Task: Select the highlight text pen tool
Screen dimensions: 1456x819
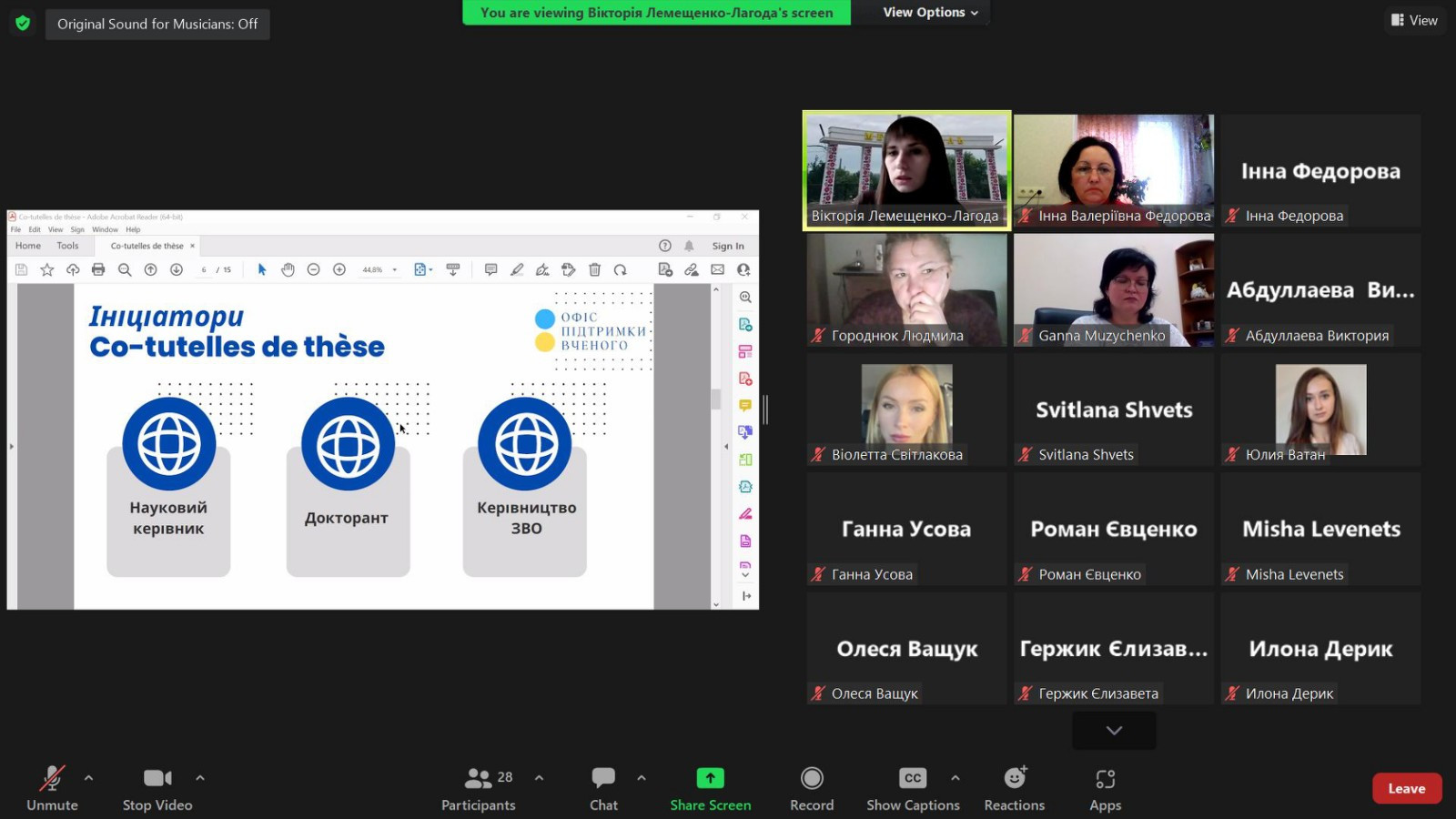Action: point(517,269)
